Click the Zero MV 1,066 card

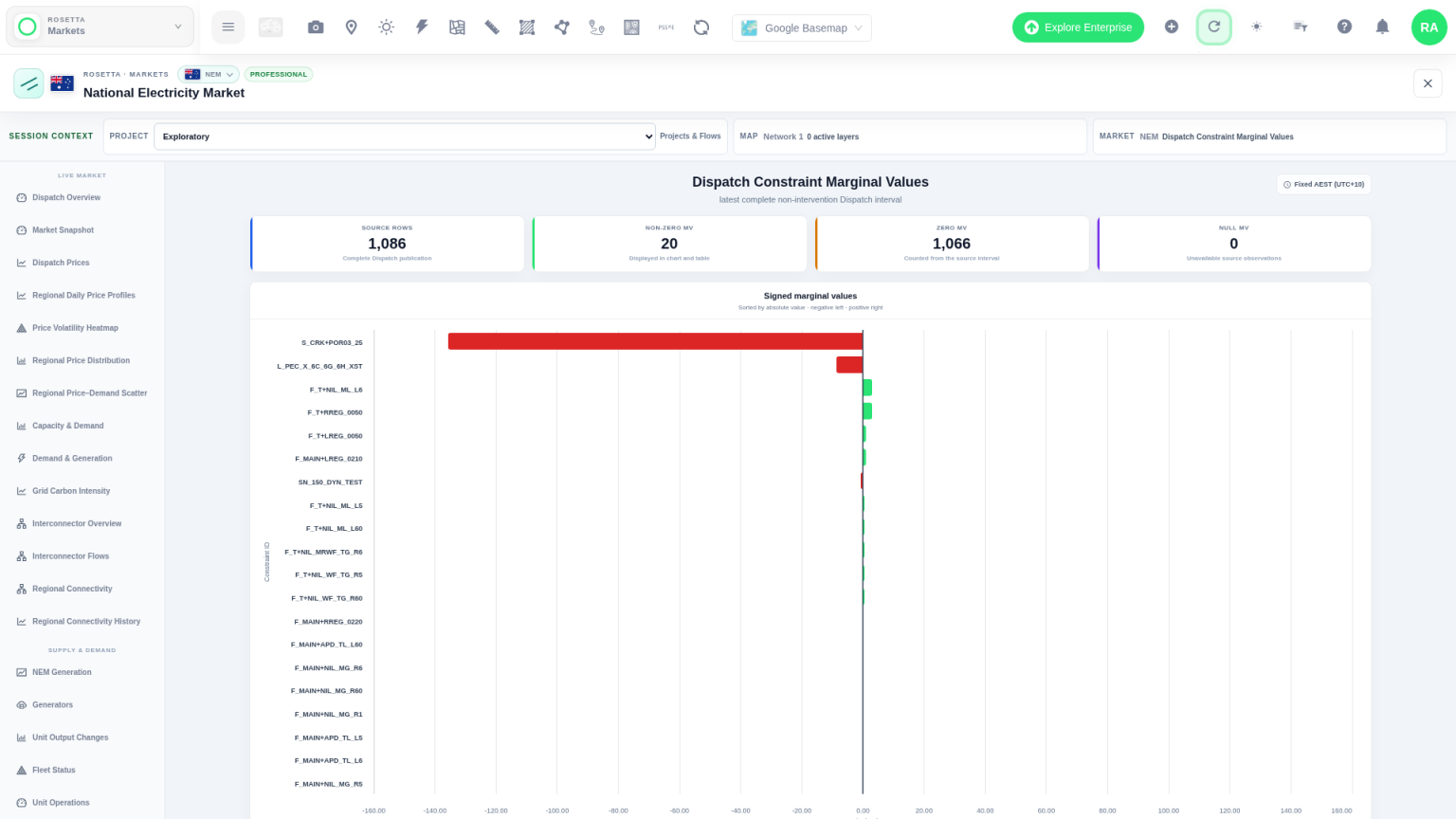(x=952, y=244)
